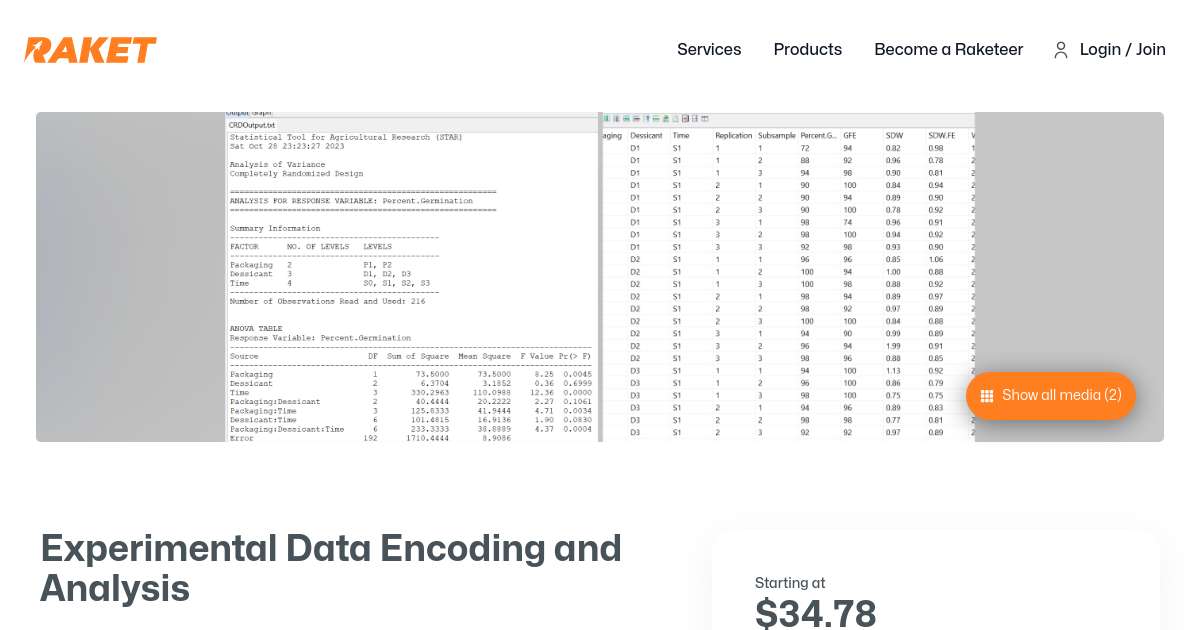This screenshot has height=630, width=1200.
Task: Click the $34.78 starting price
Action: coord(816,611)
